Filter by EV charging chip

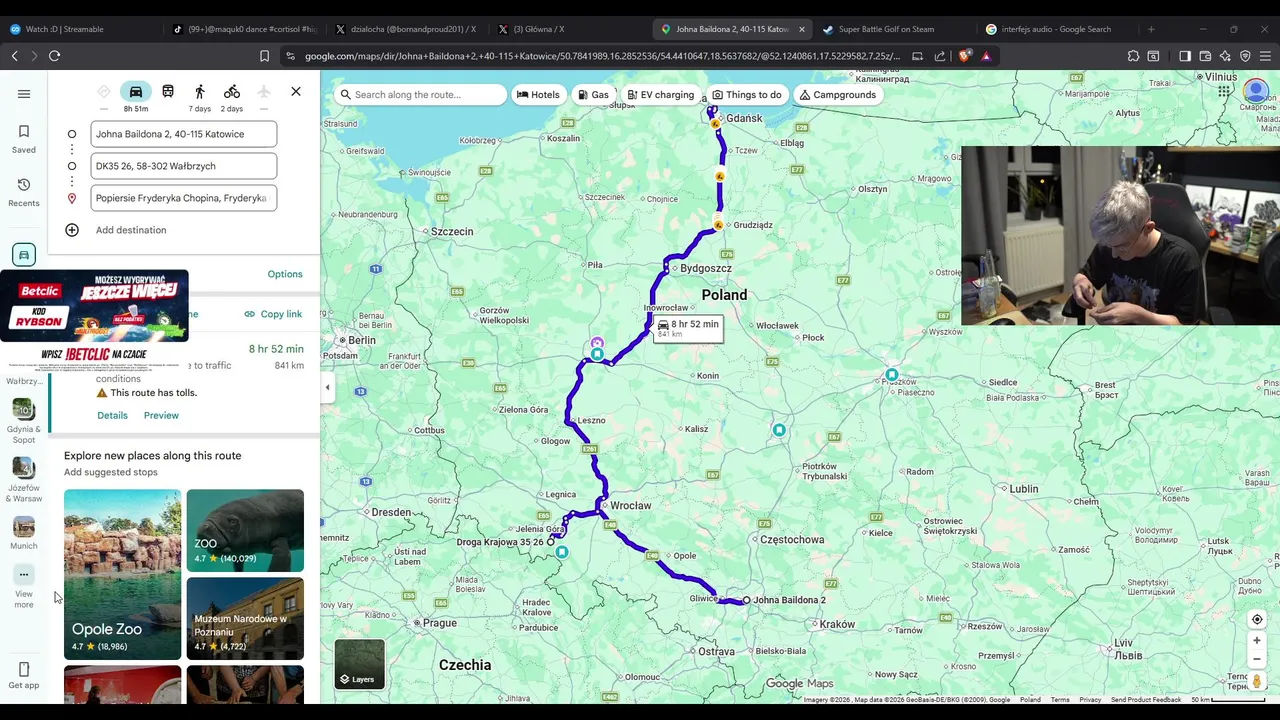[660, 95]
